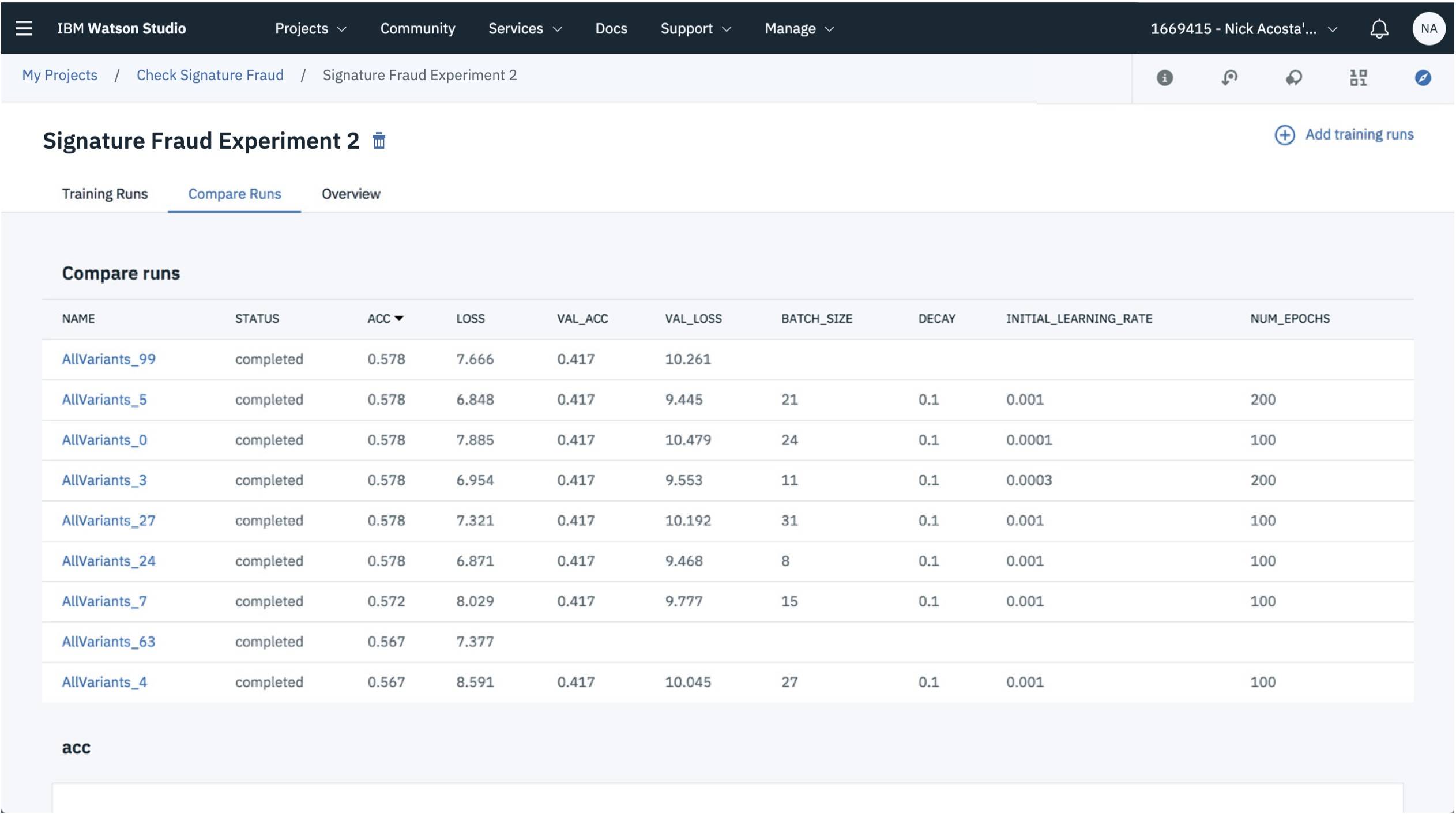Go to Check Signature Fraud breadcrumb

210,75
